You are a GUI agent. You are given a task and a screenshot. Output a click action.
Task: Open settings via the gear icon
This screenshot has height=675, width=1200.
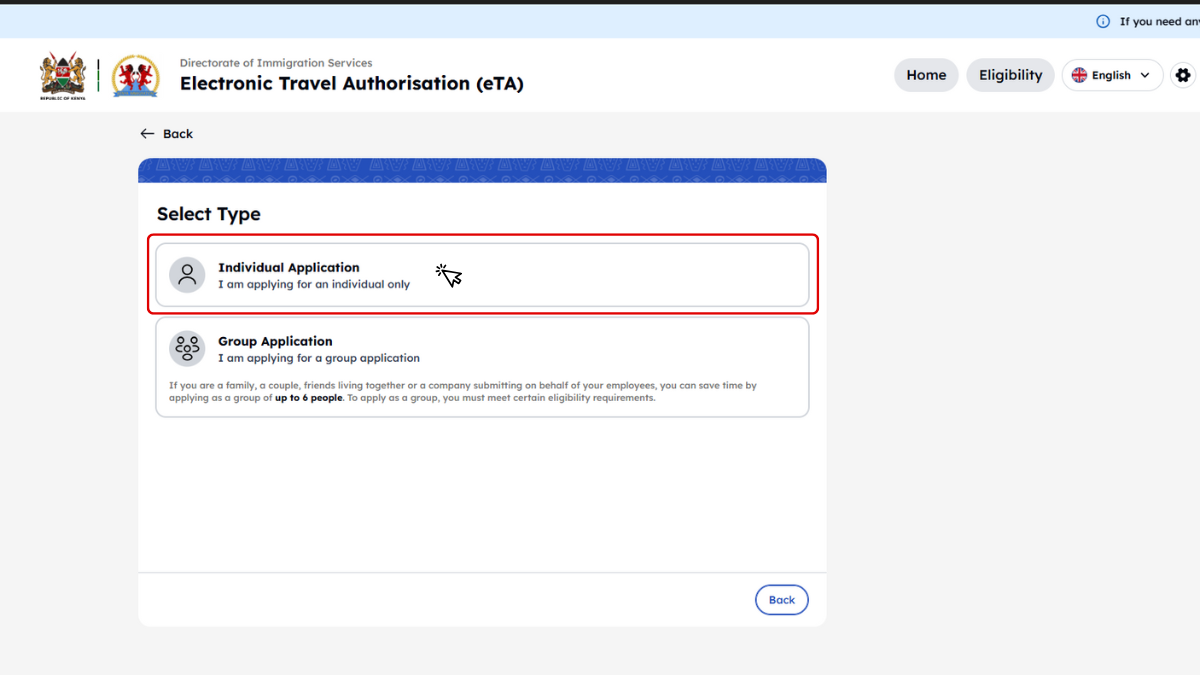click(x=1183, y=75)
